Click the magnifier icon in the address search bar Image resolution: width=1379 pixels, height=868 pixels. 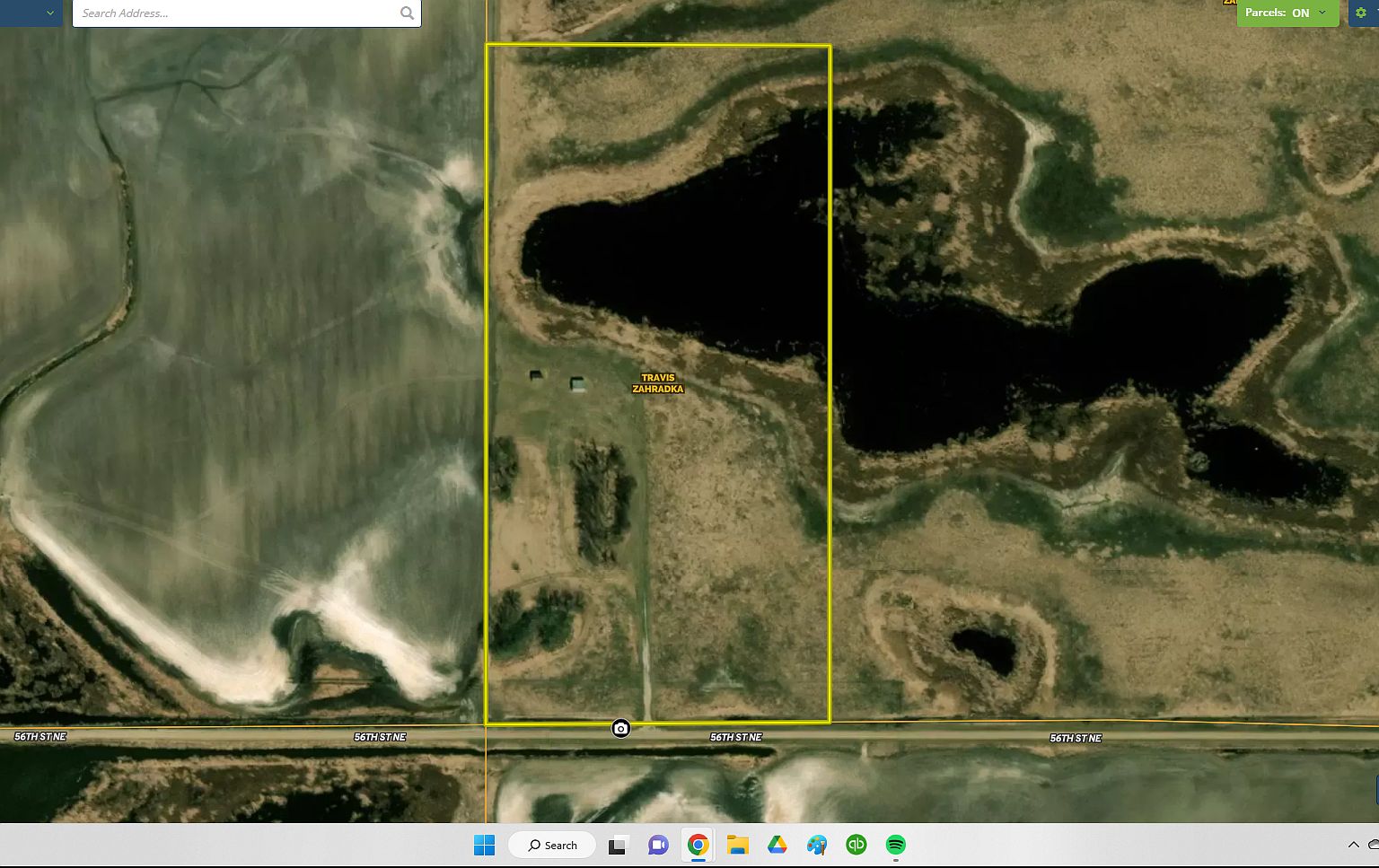(407, 13)
